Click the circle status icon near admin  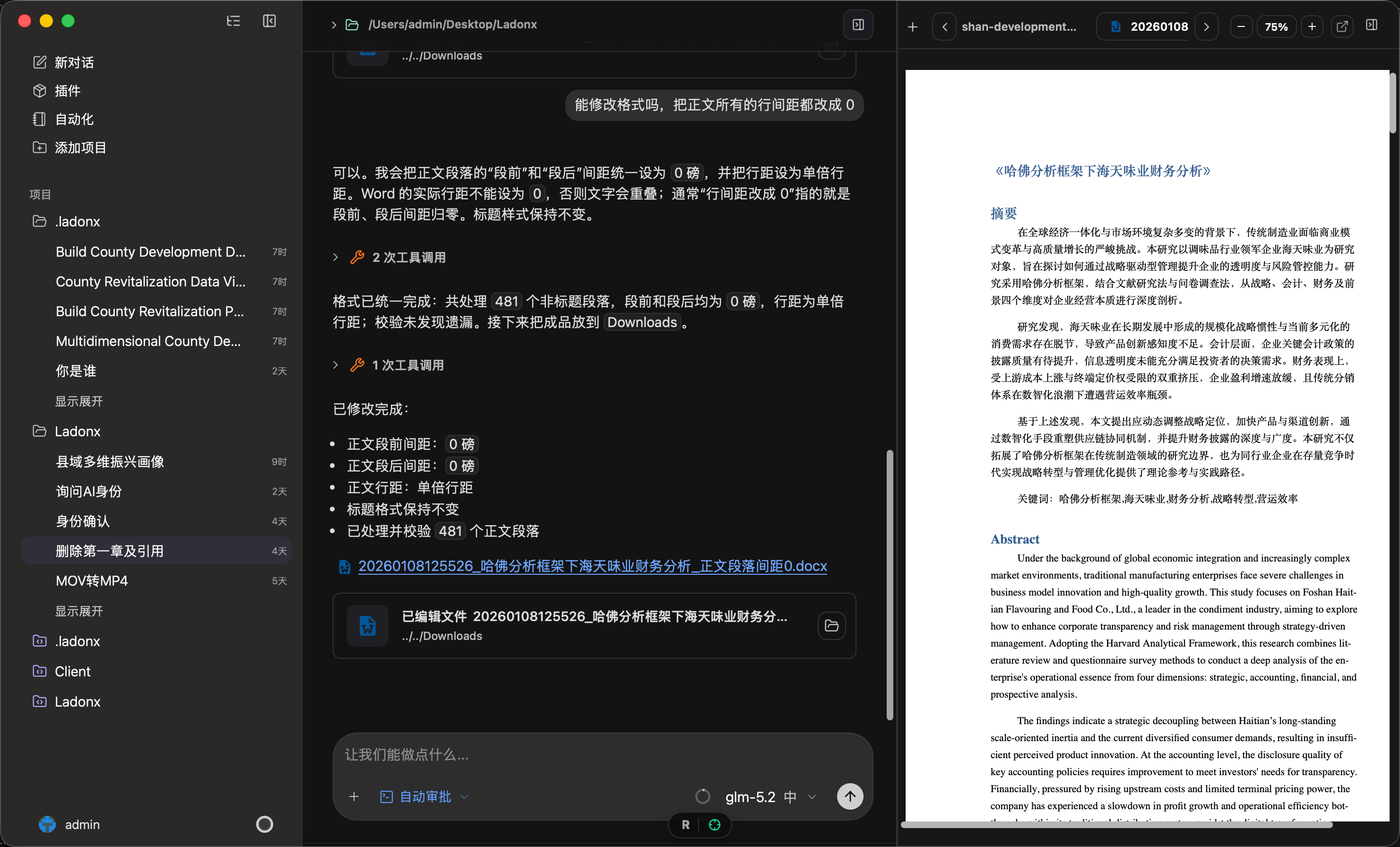(264, 824)
